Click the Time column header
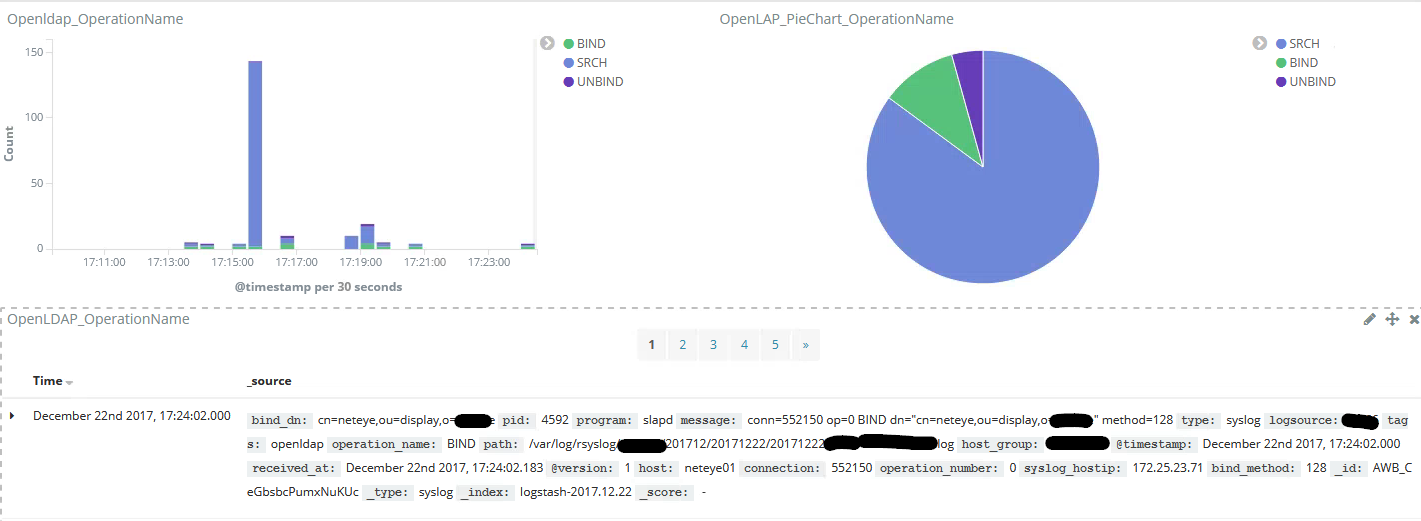Image resolution: width=1421 pixels, height=521 pixels. point(47,381)
